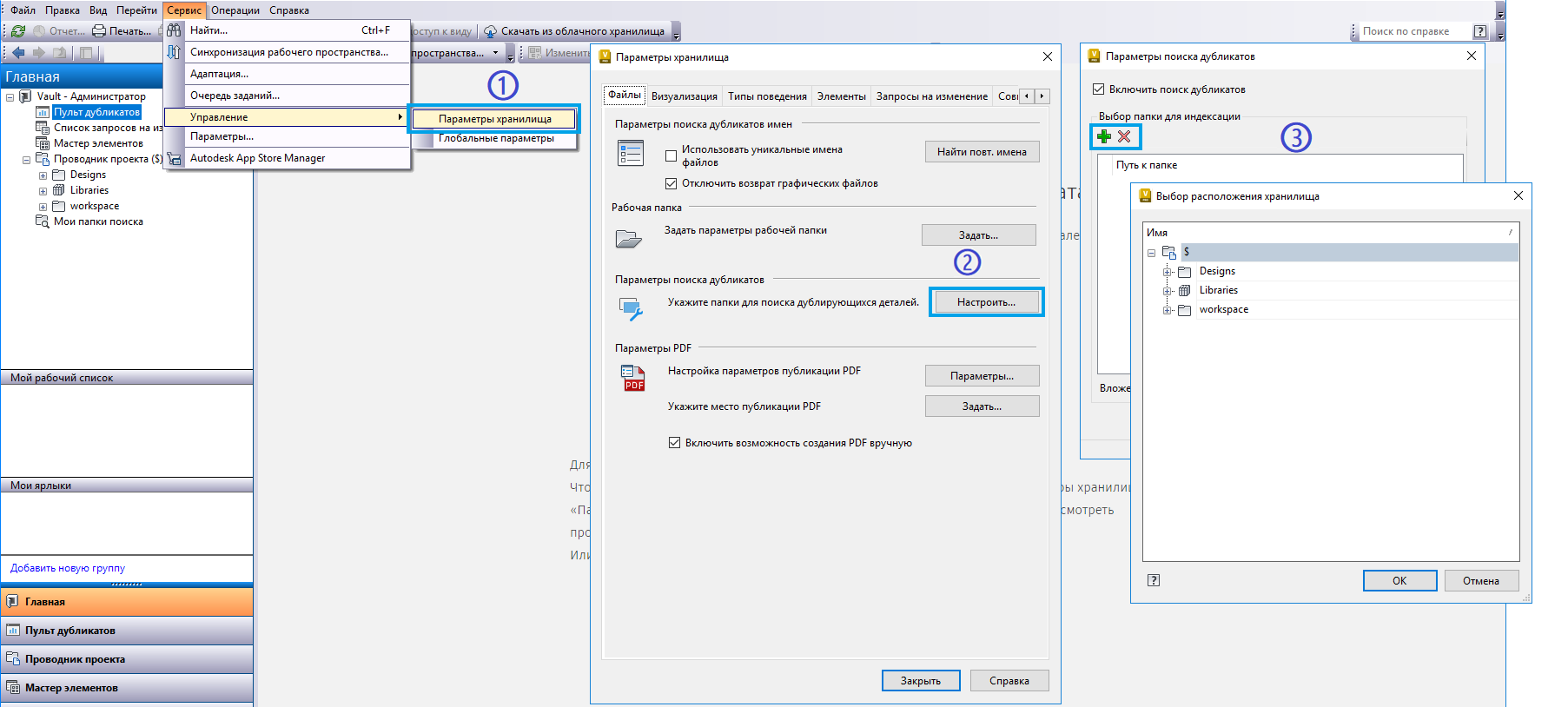Viewport: 1568px width, 707px height.
Task: Click the question mark icon in the vault location dialog
Action: point(1154,580)
